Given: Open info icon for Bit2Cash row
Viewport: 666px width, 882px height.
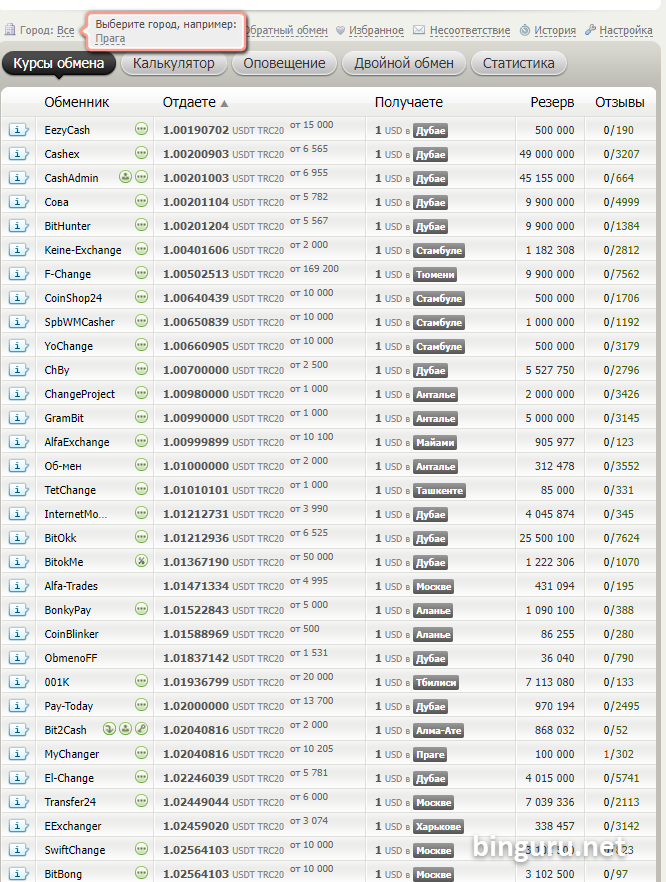Looking at the screenshot, I should pyautogui.click(x=18, y=730).
